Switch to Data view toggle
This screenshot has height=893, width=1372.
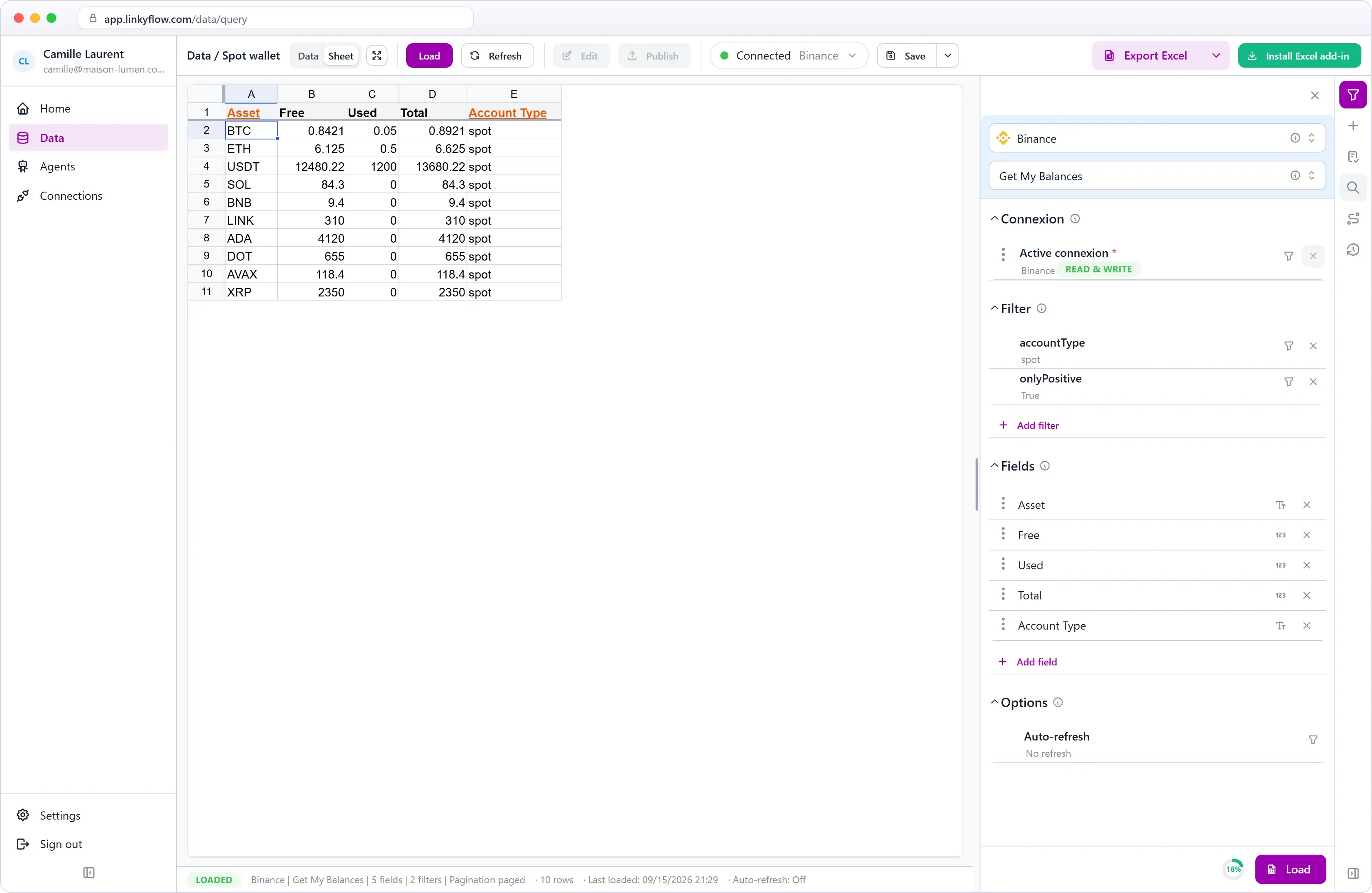308,56
